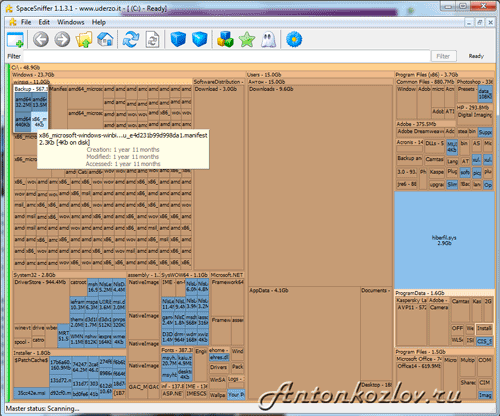The image size is (500, 416).
Task: Click the less detail blue cube icon
Action: coord(178,40)
